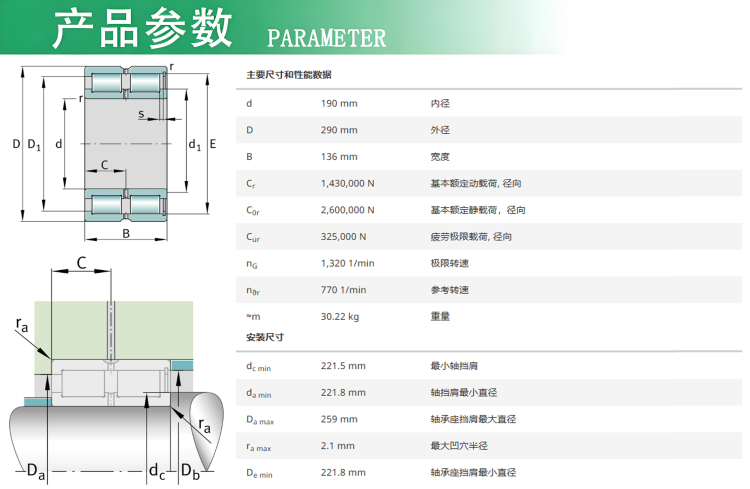Screen dimensions: 750x489
Task: Click the nG symbol in the table
Action: [x=252, y=264]
